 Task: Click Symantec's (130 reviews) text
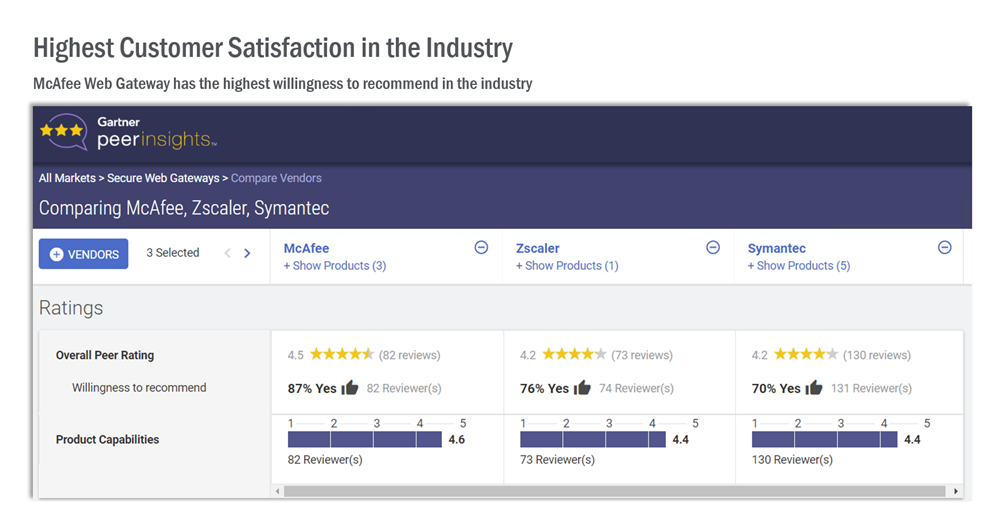[x=877, y=355]
